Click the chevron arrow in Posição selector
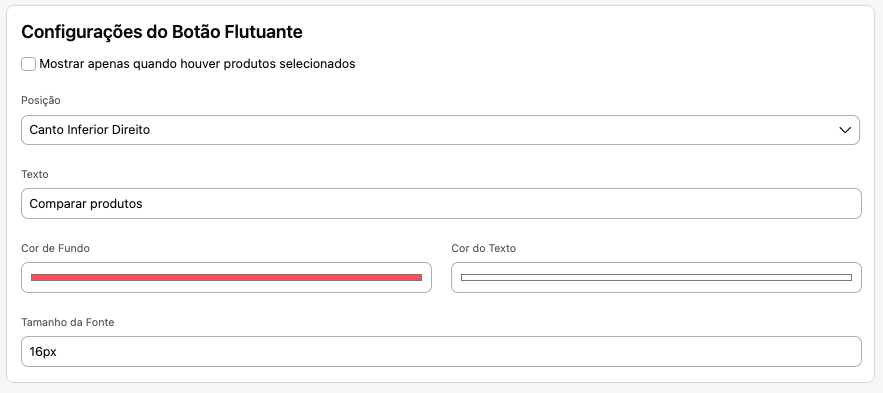This screenshot has height=393, width=883. [845, 130]
